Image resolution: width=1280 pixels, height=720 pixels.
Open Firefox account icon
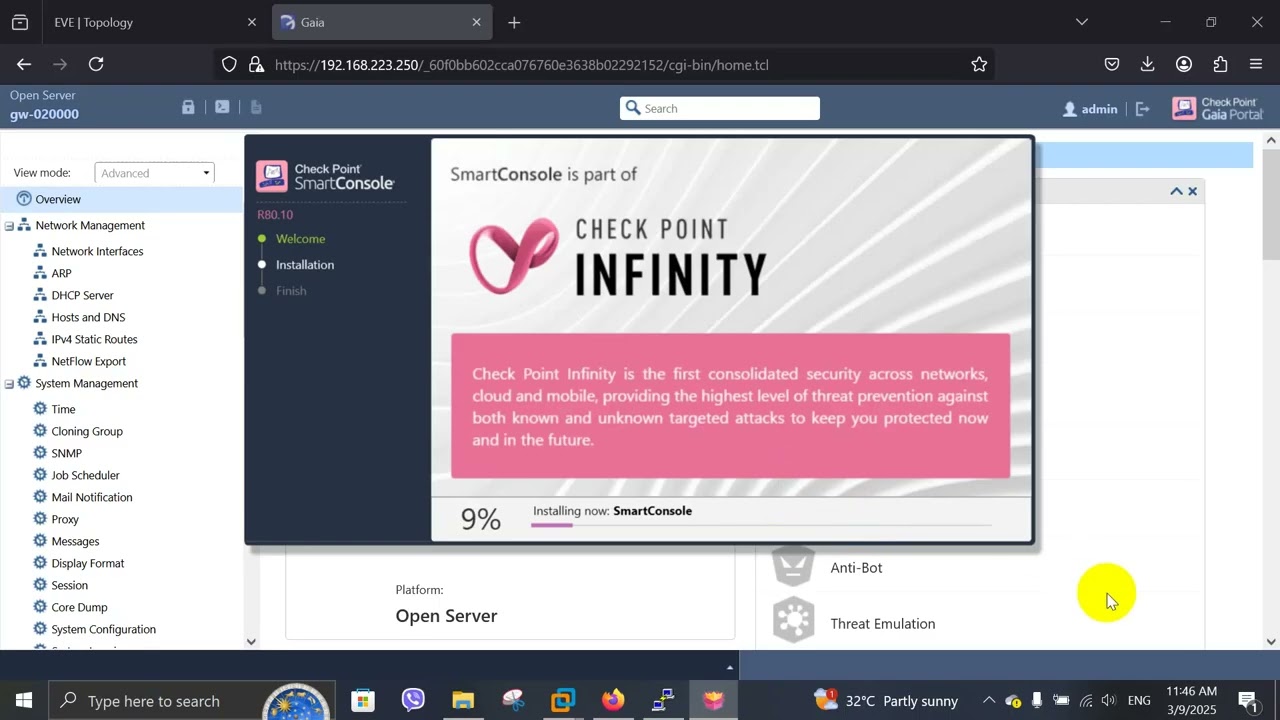pos(1184,64)
